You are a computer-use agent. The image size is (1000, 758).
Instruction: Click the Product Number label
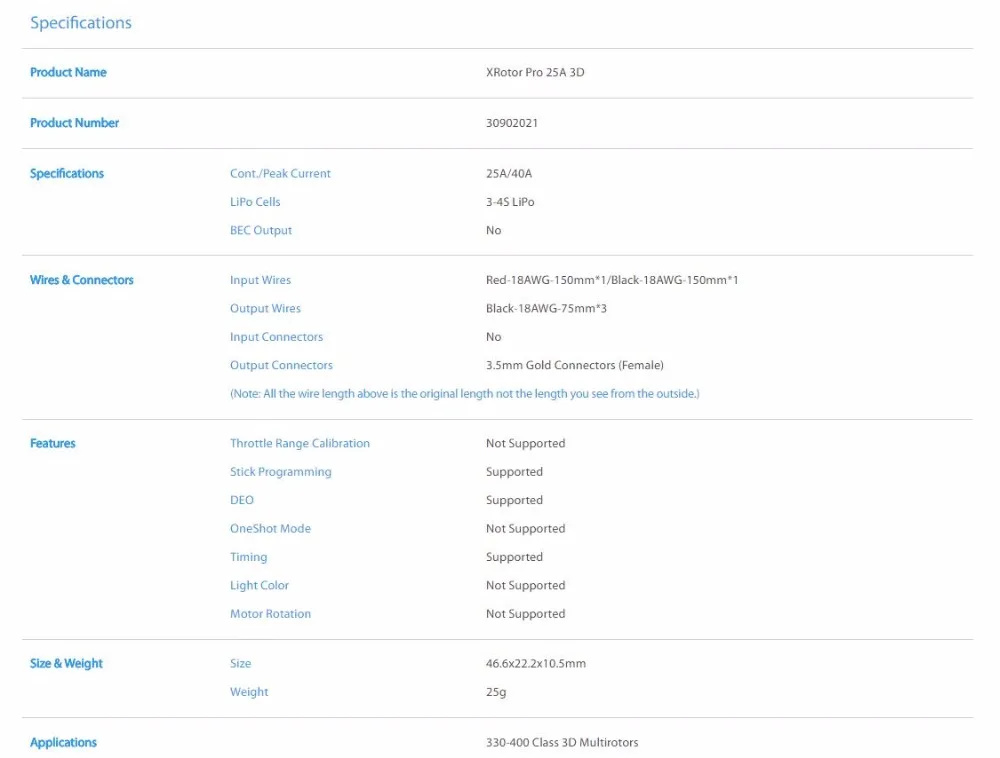[x=75, y=123]
